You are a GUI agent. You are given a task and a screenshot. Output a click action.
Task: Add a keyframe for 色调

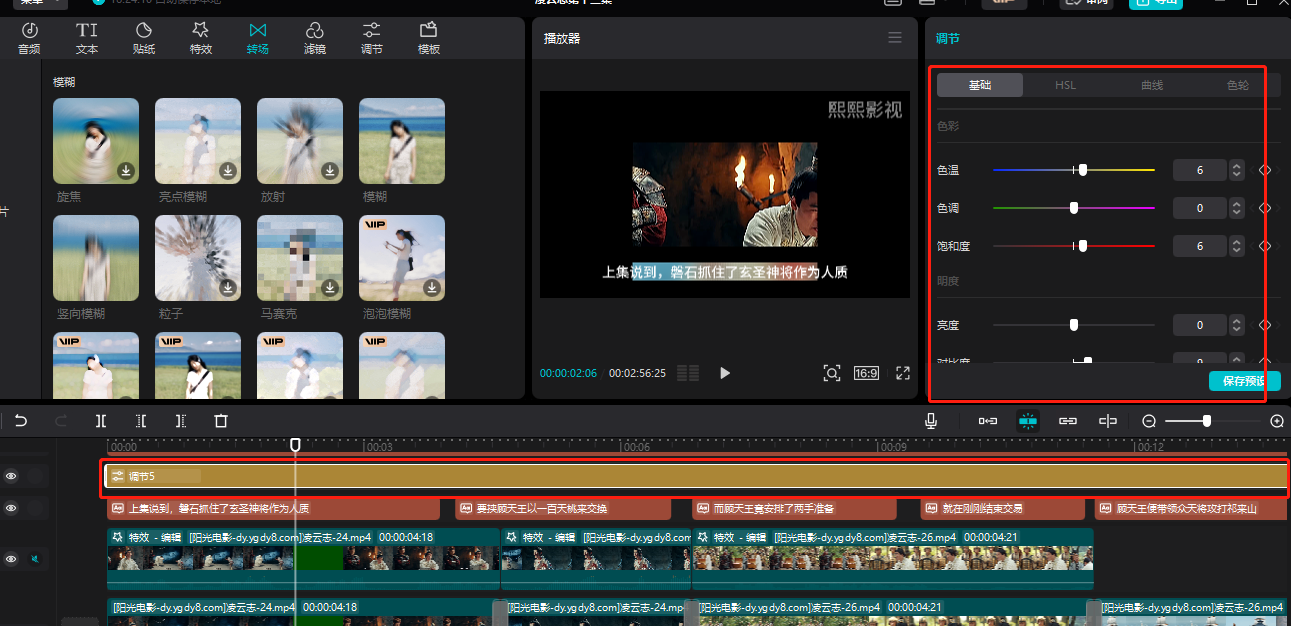[1265, 208]
